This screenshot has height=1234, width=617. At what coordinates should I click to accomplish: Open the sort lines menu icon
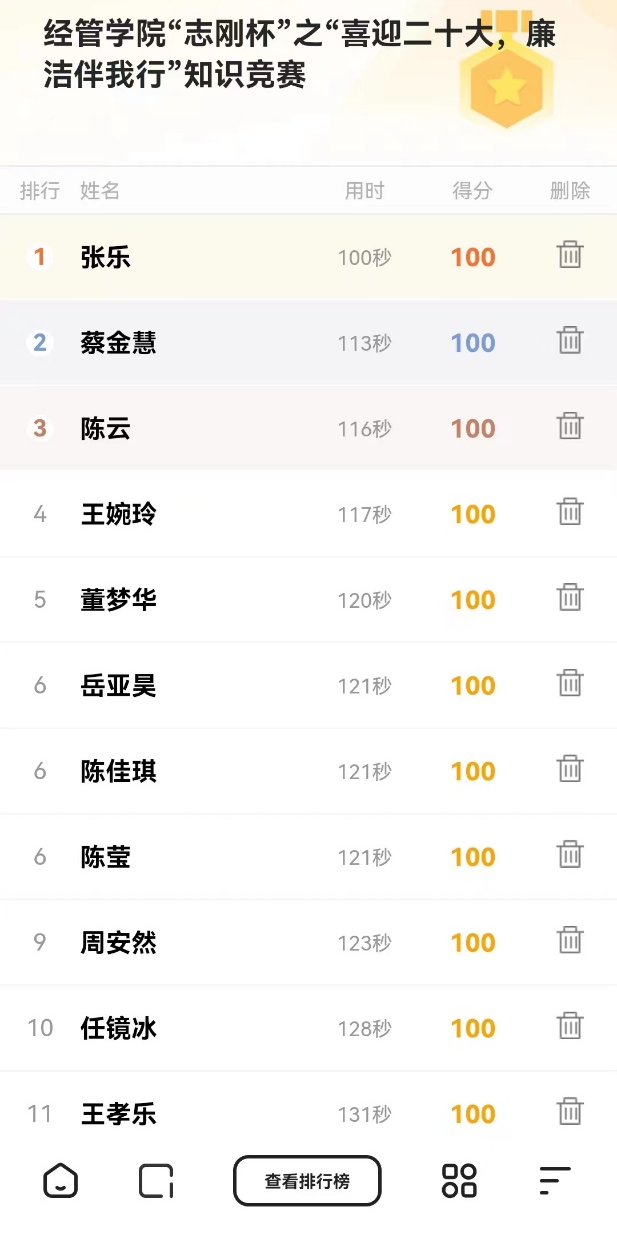554,1181
